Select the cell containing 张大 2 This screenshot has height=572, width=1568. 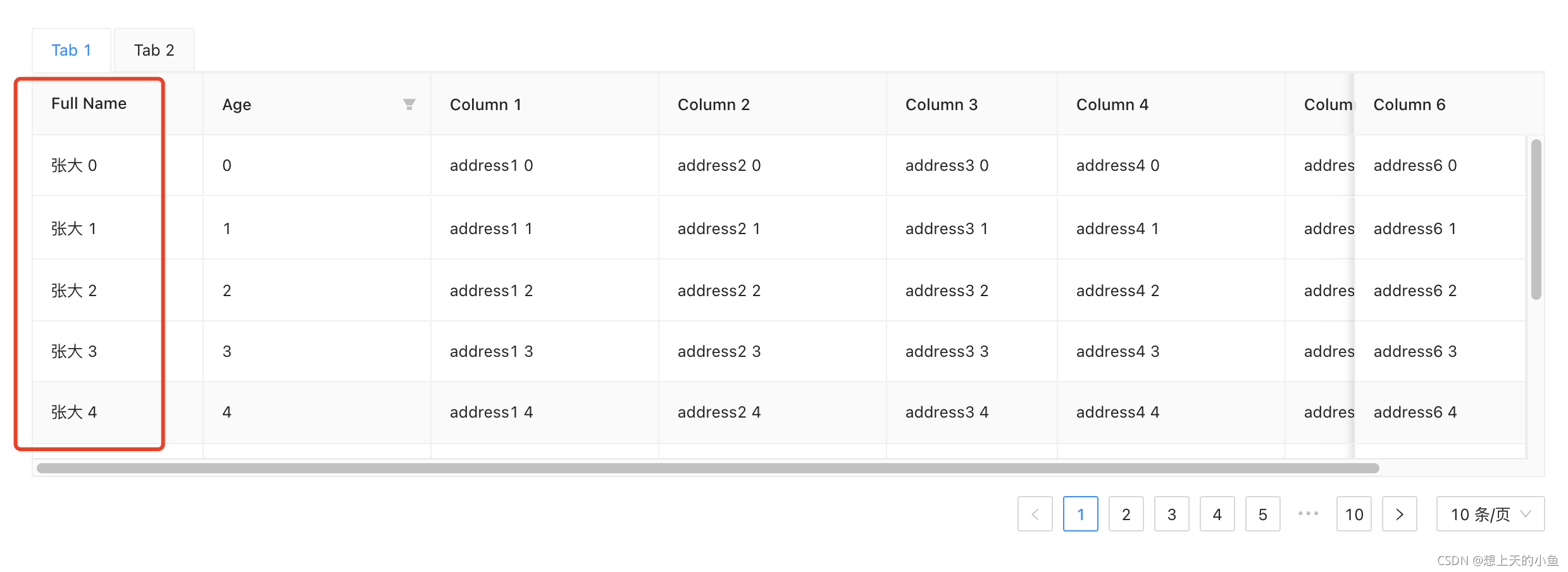(74, 290)
